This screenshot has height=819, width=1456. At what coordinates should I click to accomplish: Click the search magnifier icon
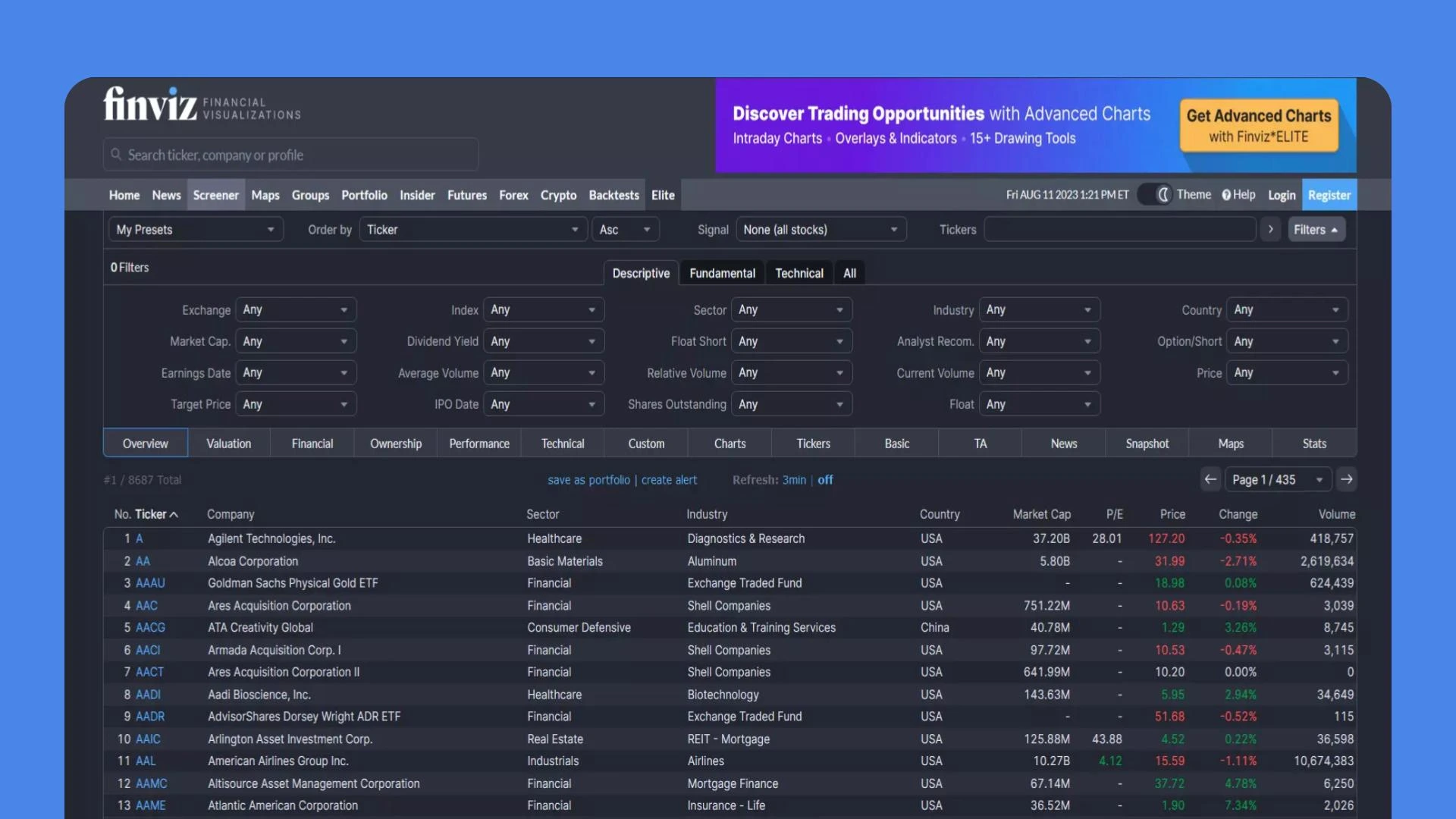point(116,155)
